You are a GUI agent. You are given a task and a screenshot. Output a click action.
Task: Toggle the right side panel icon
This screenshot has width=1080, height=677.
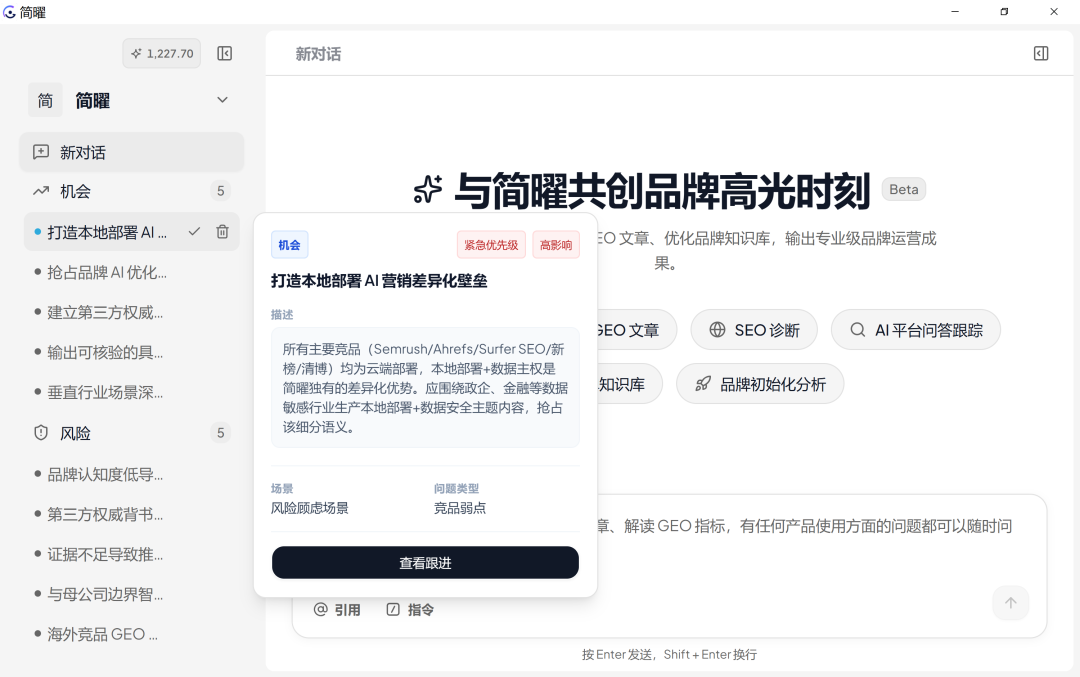coord(1041,54)
